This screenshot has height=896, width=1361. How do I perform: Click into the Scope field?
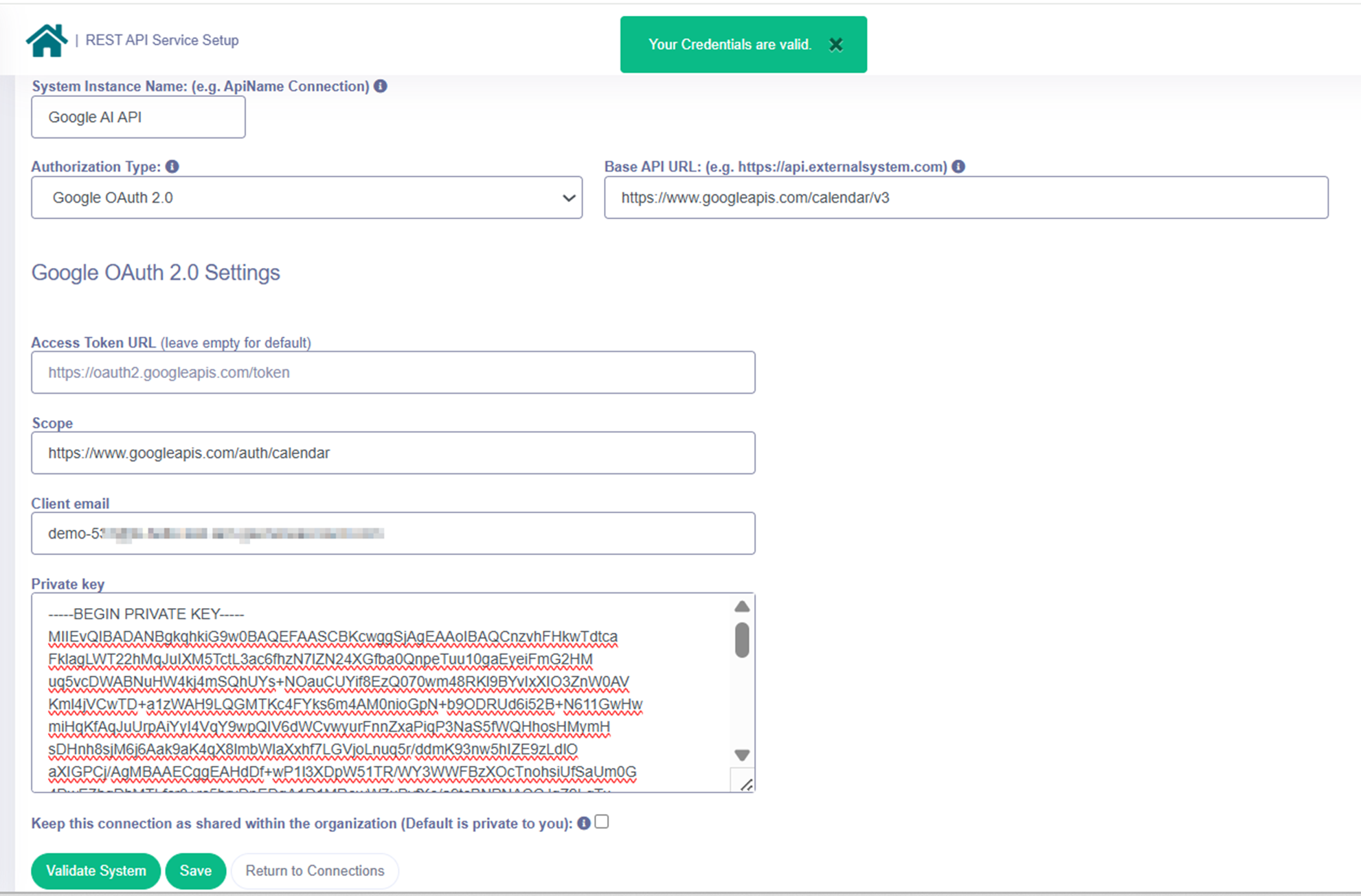[393, 453]
